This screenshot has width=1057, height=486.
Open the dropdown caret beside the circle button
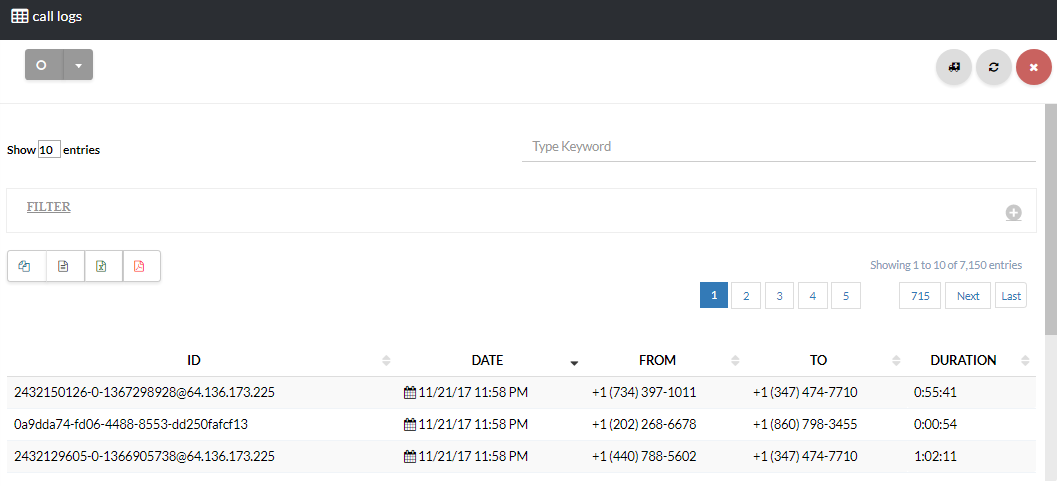pos(78,65)
